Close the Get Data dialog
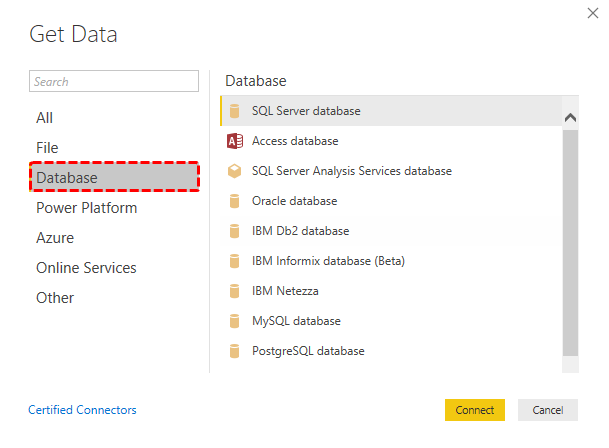The image size is (609, 448). [593, 13]
